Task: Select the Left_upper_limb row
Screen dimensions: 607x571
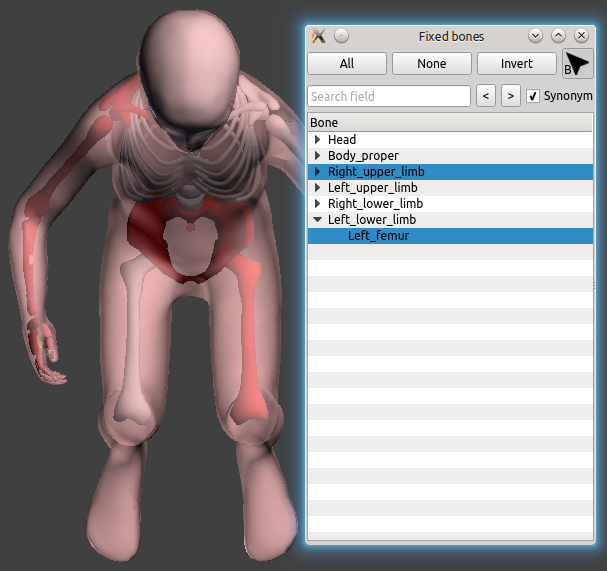Action: 450,188
